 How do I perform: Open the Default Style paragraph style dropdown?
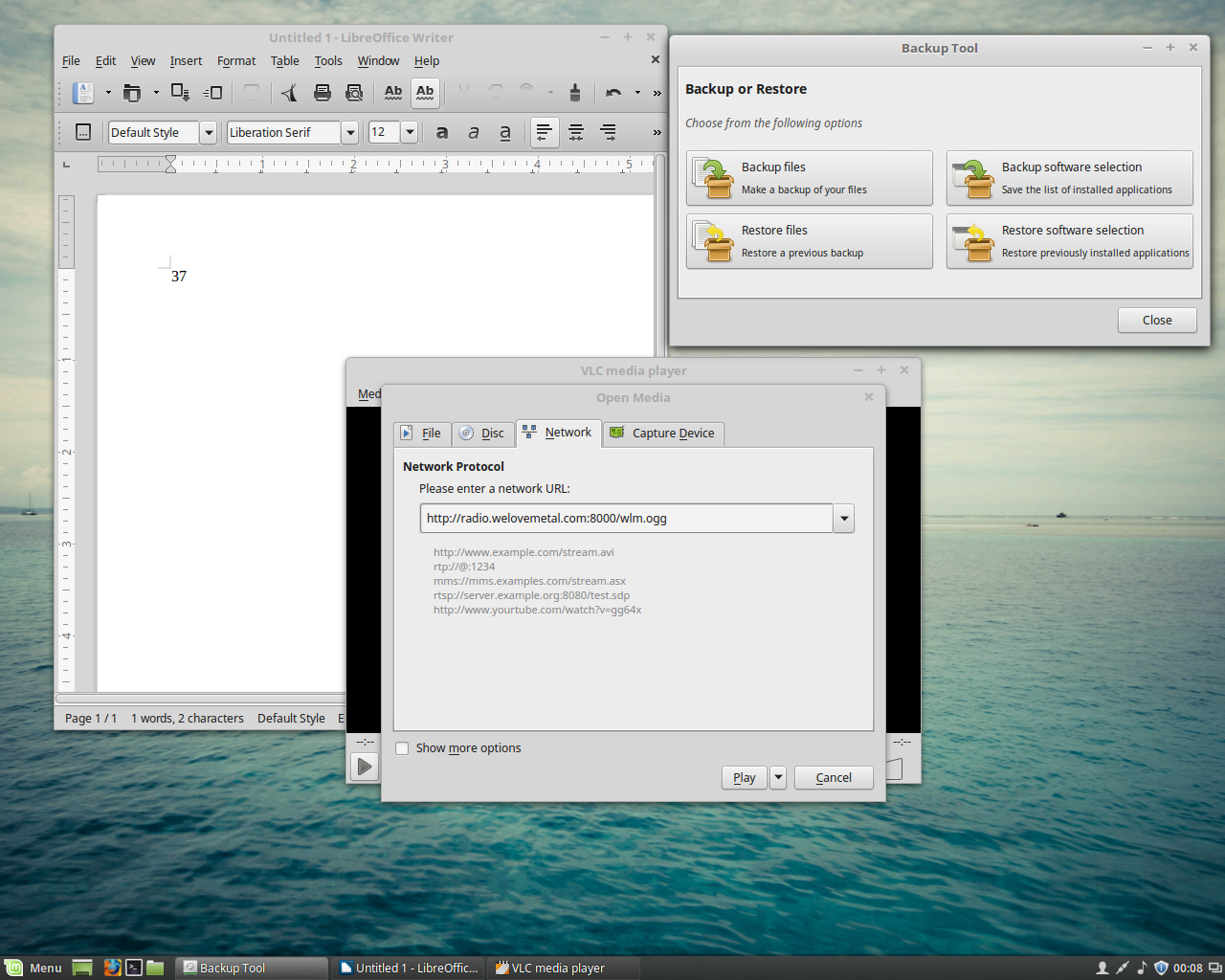208,132
